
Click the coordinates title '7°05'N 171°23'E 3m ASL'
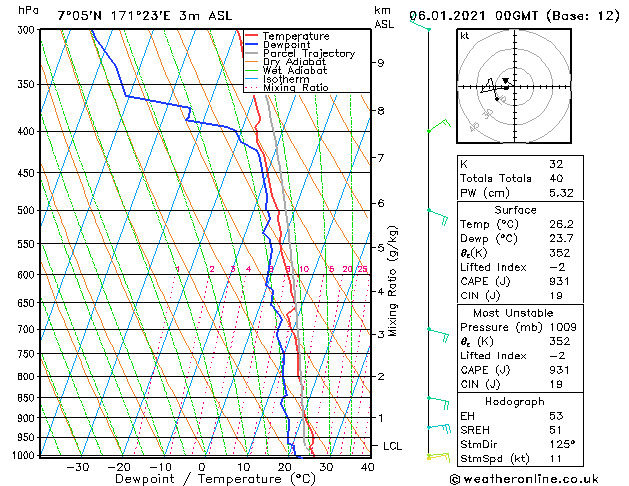(x=145, y=16)
